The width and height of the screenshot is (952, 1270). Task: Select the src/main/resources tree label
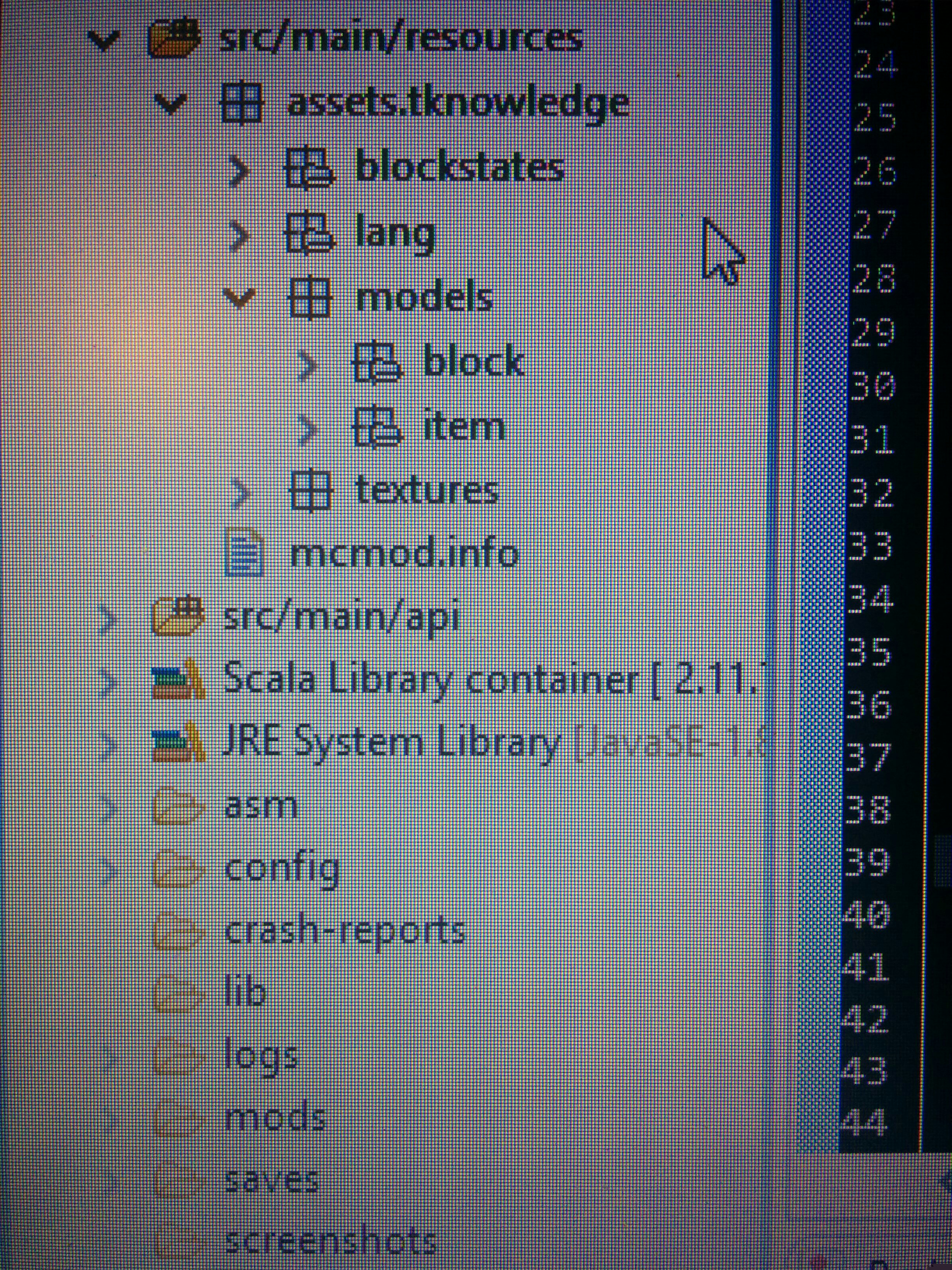(401, 39)
